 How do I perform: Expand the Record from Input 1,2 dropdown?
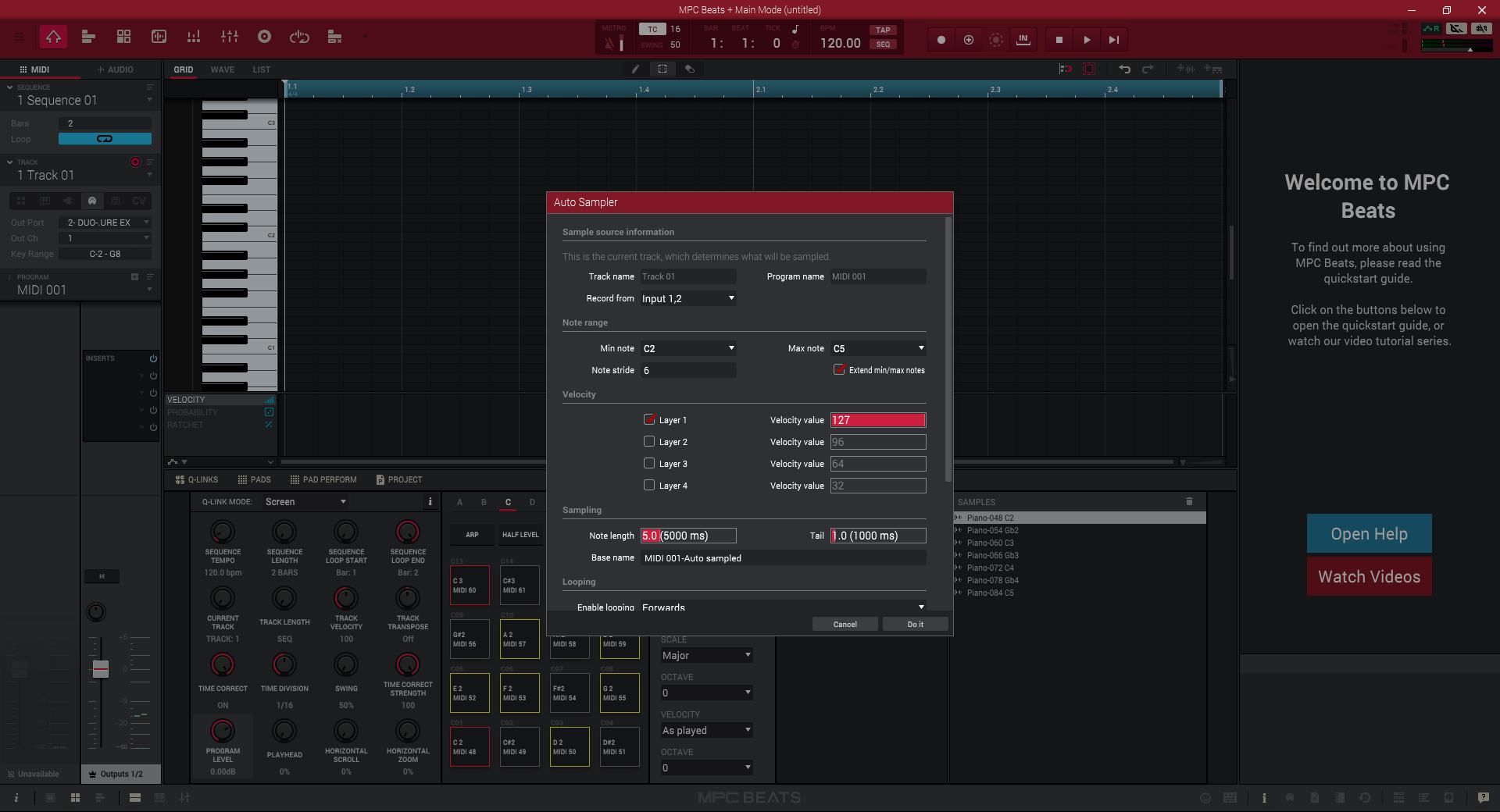pos(689,298)
